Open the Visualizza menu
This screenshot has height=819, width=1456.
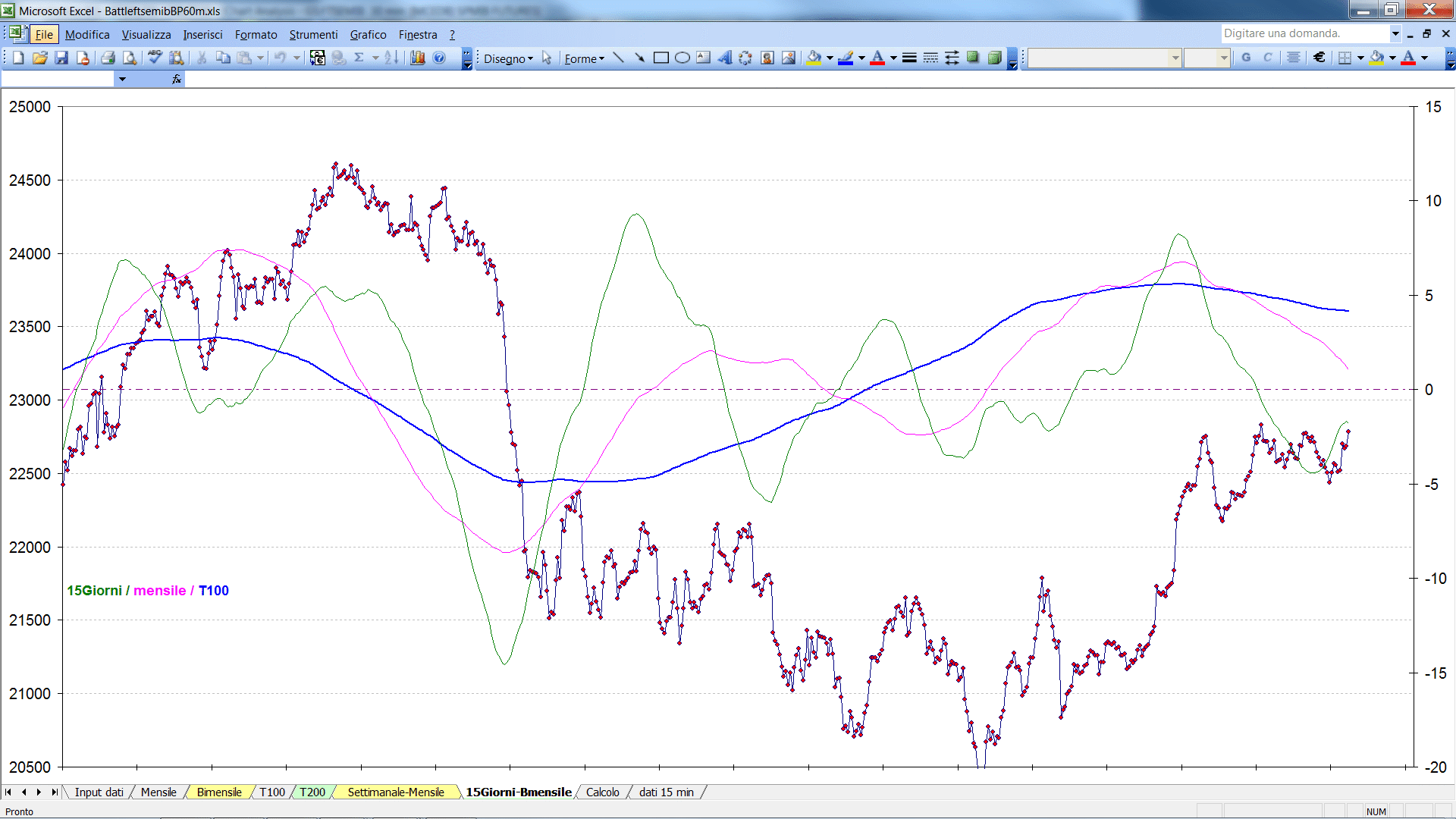click(146, 34)
